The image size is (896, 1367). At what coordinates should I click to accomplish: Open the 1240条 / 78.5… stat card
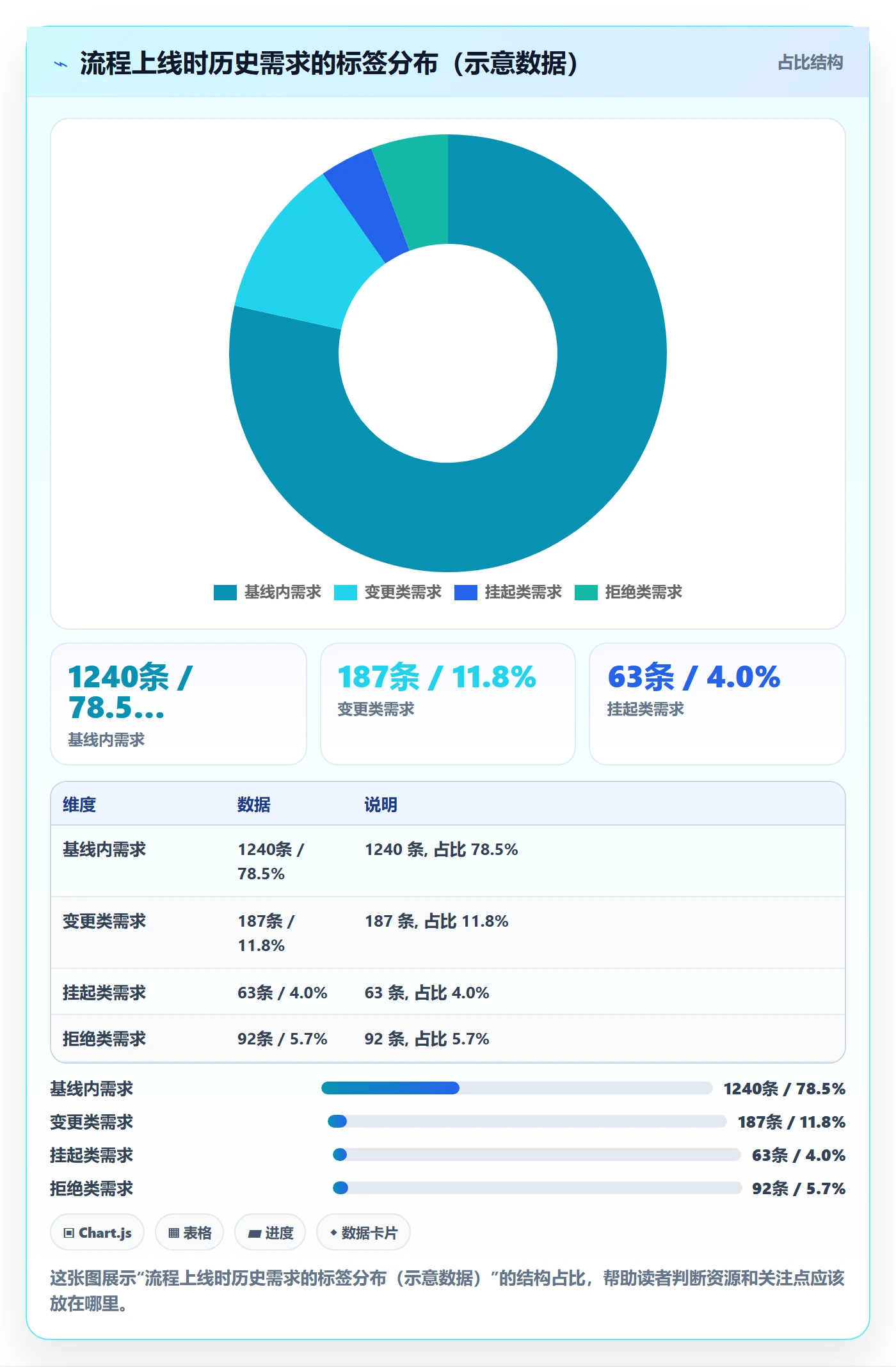coord(179,704)
